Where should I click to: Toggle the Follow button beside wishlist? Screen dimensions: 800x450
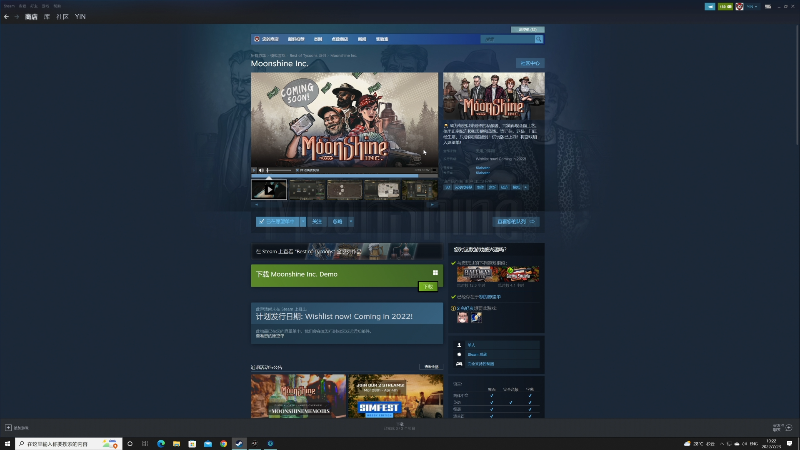pos(317,221)
